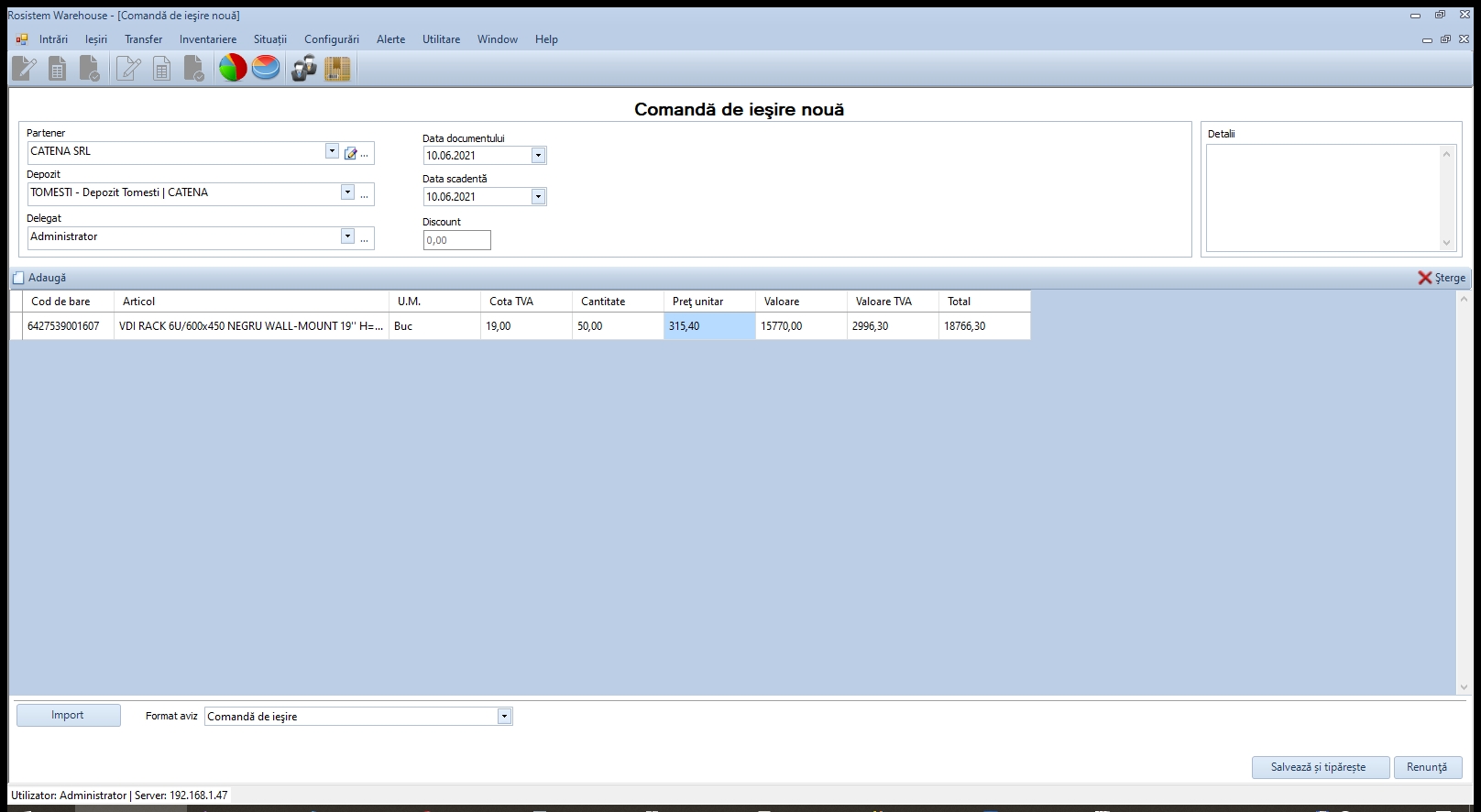Expand the Data scadentă date picker
This screenshot has width=1481, height=812.
pyautogui.click(x=538, y=197)
